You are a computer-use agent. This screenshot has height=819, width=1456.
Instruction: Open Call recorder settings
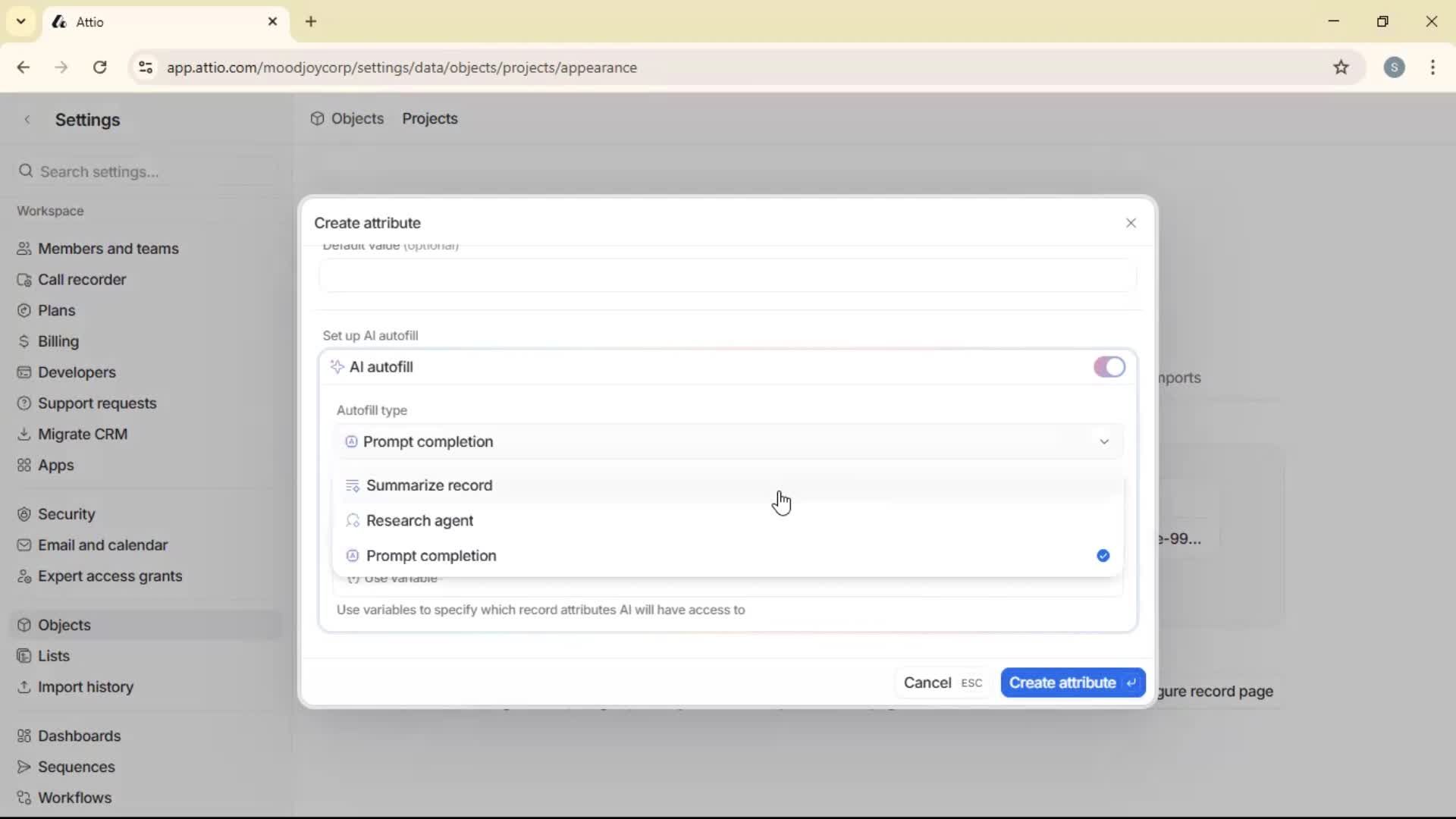pos(81,279)
